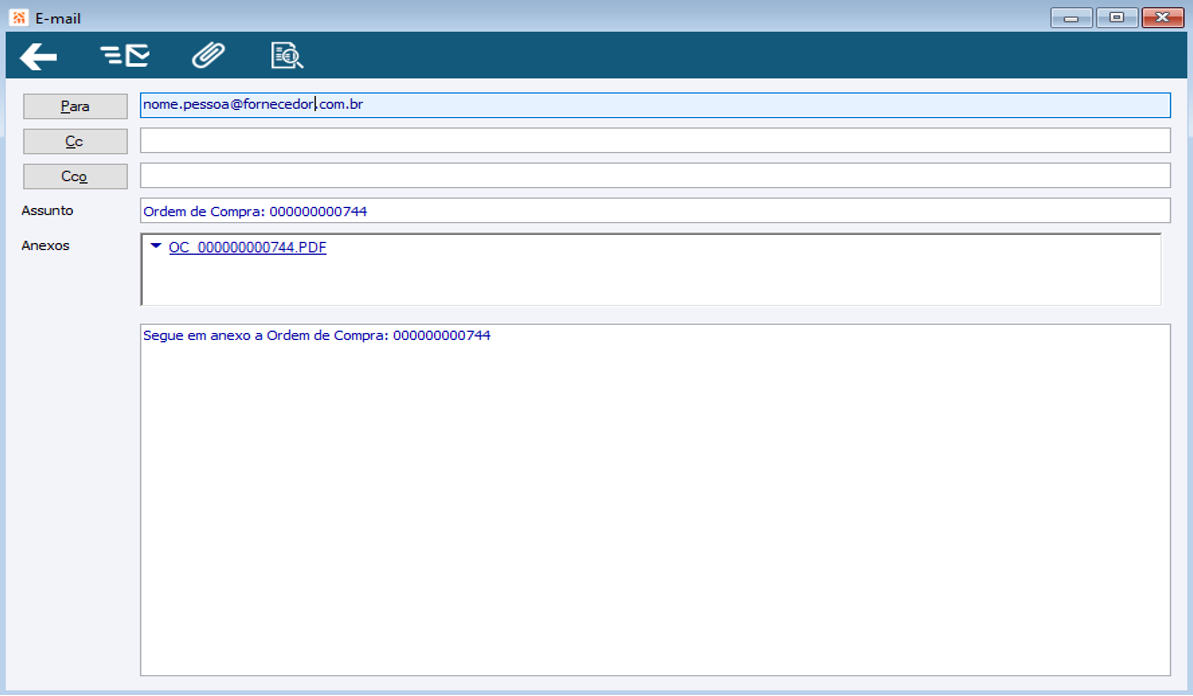The width and height of the screenshot is (1193, 696).
Task: Send the e-mail using envelope icon
Action: point(125,56)
